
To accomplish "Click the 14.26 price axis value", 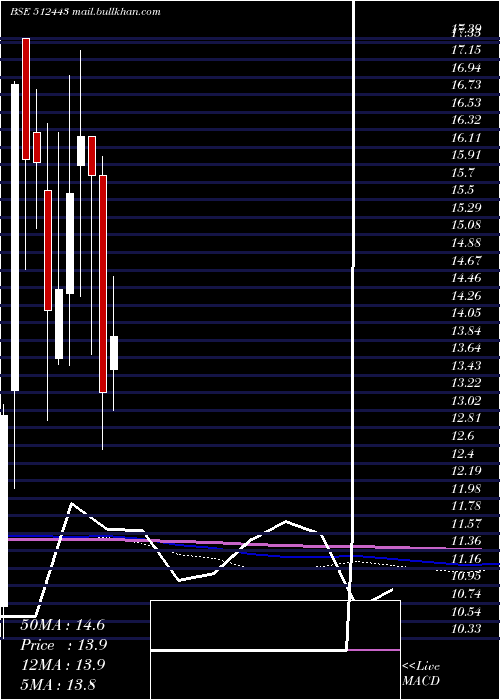I will coord(466,295).
